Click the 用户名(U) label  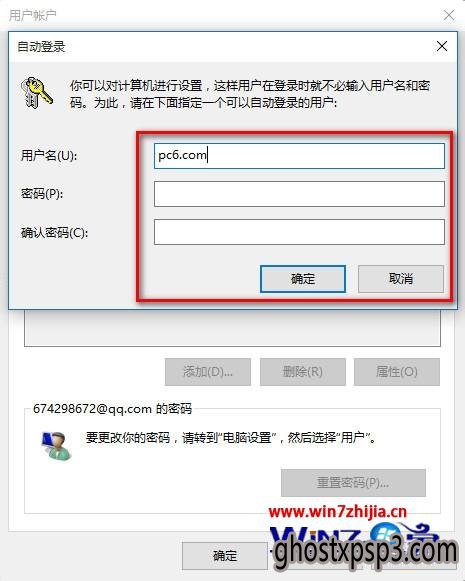[x=49, y=156]
